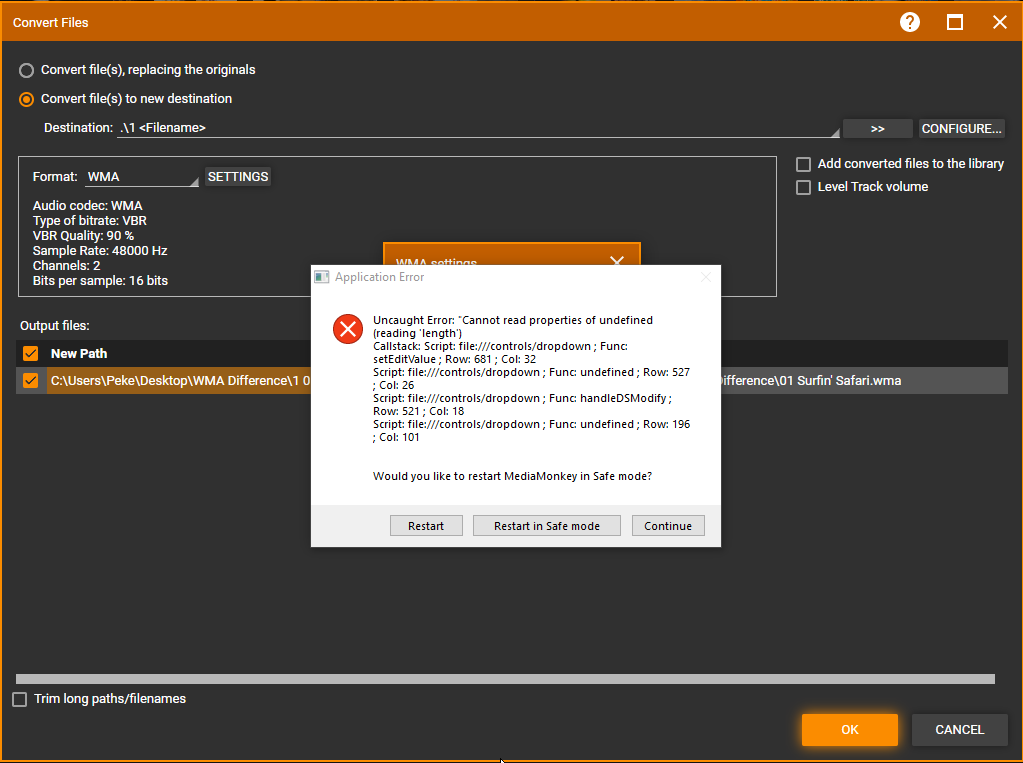
Task: Open the Format WMA dropdown
Action: coord(142,177)
